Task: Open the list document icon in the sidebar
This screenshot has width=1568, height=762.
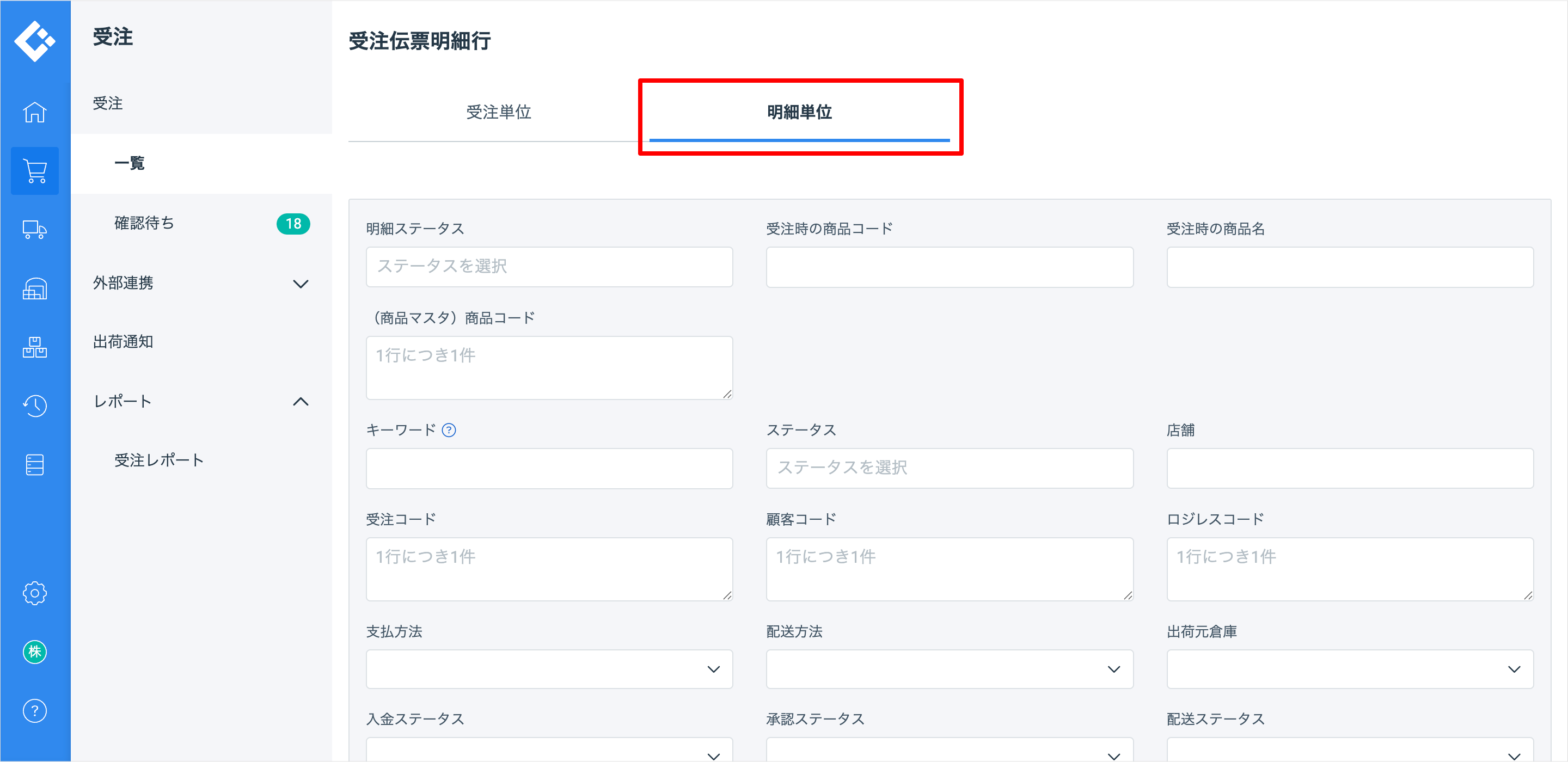Action: (35, 465)
